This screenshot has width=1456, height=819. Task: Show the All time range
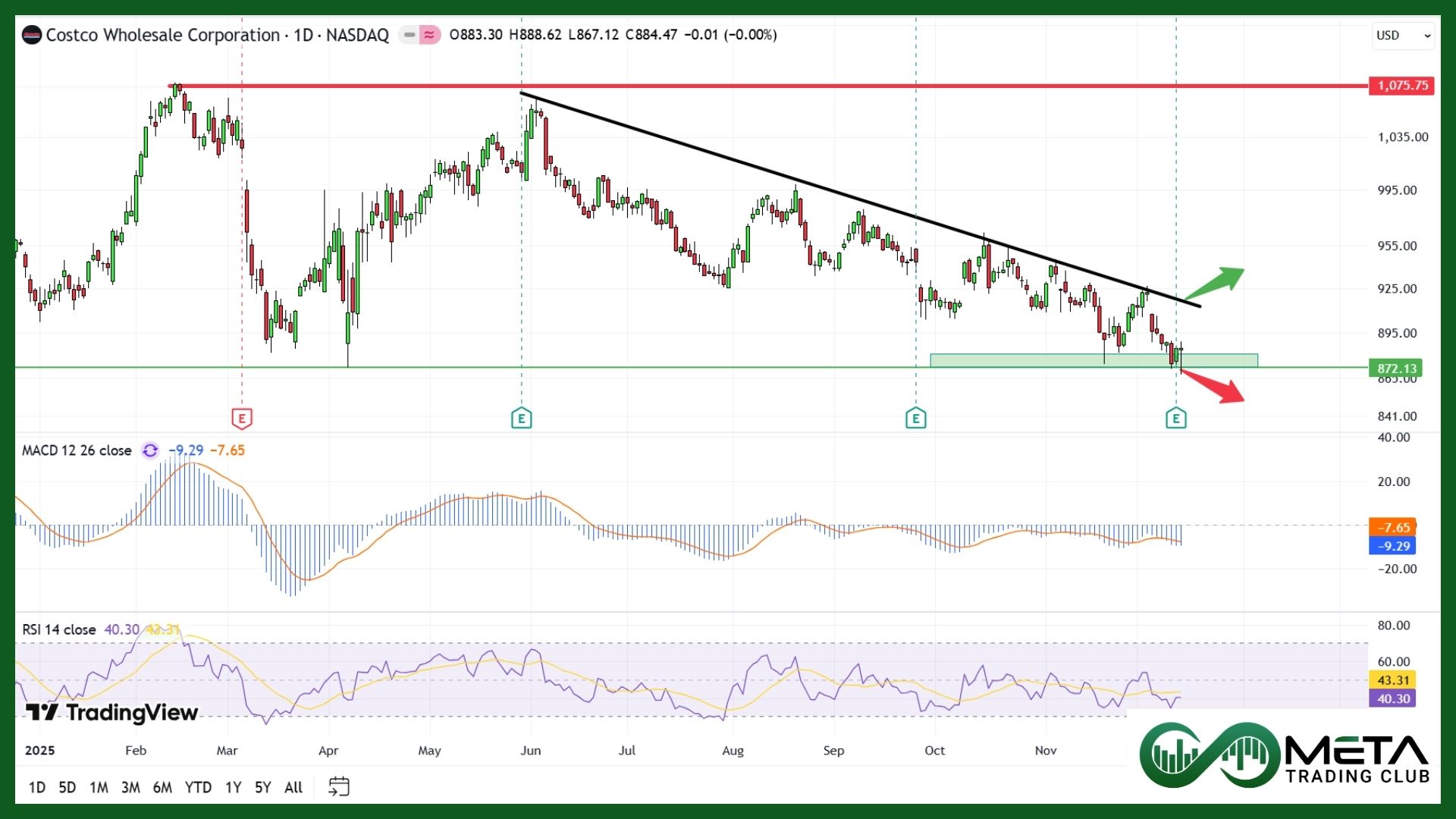point(293,787)
